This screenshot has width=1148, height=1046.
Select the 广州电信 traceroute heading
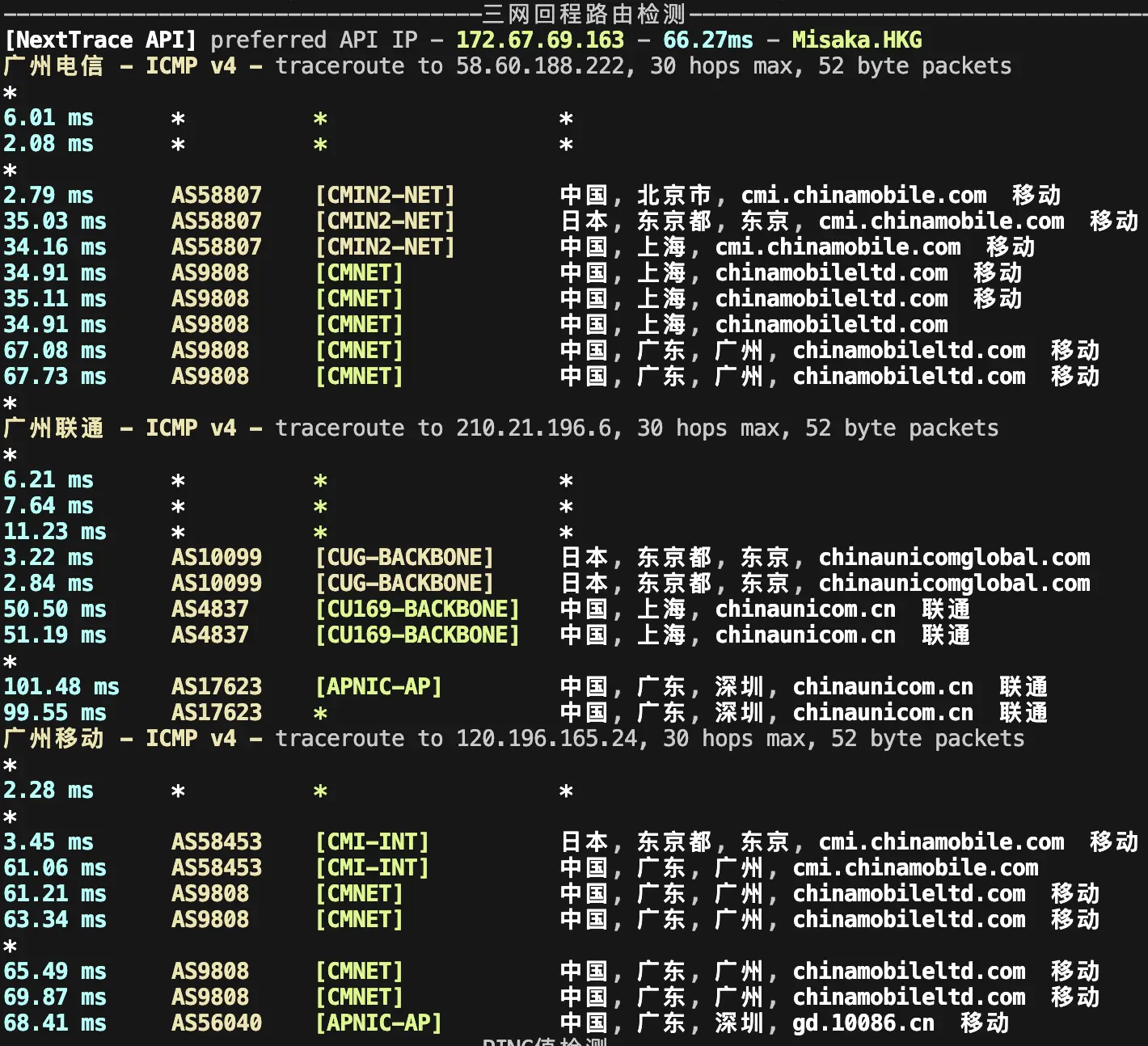coord(508,65)
